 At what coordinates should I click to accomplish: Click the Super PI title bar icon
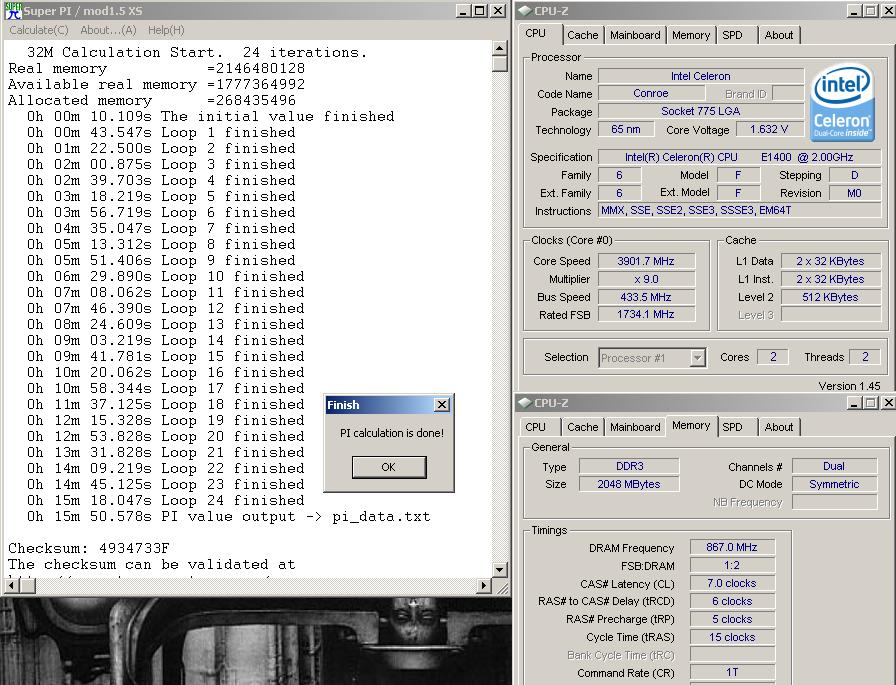click(13, 10)
